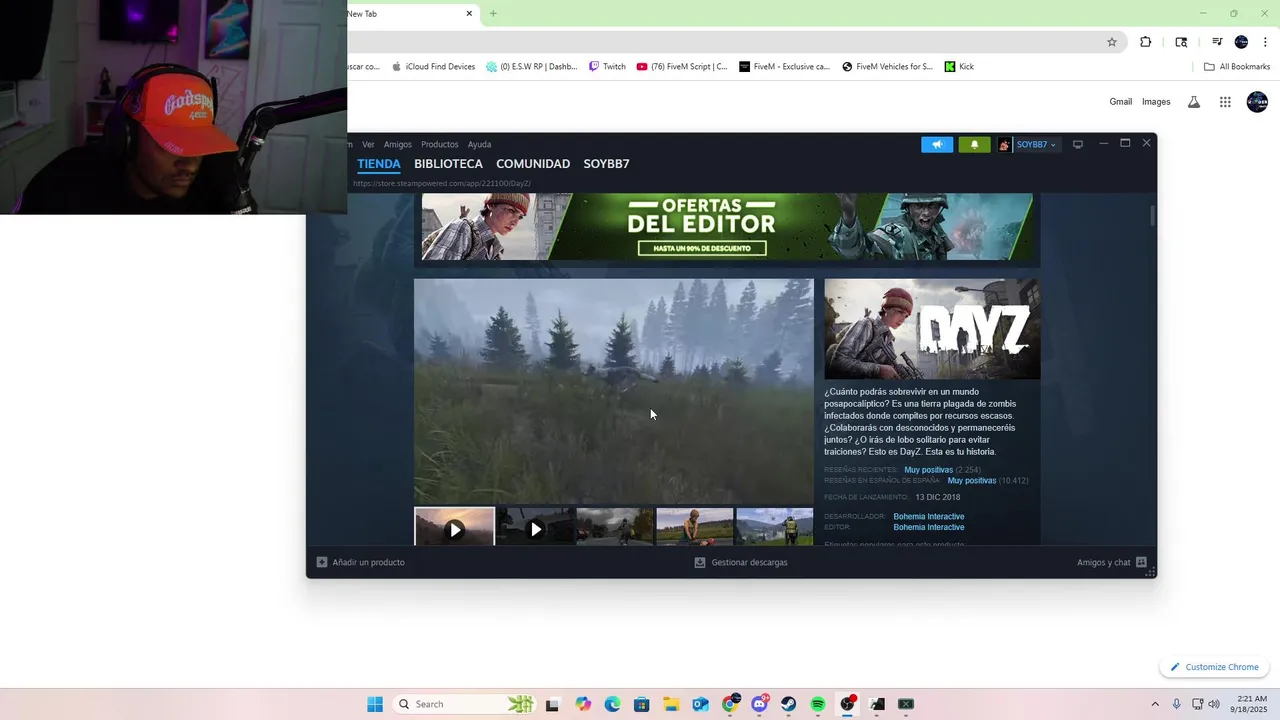This screenshot has height=720, width=1280.
Task: Open the Windows Start menu
Action: pos(375,704)
